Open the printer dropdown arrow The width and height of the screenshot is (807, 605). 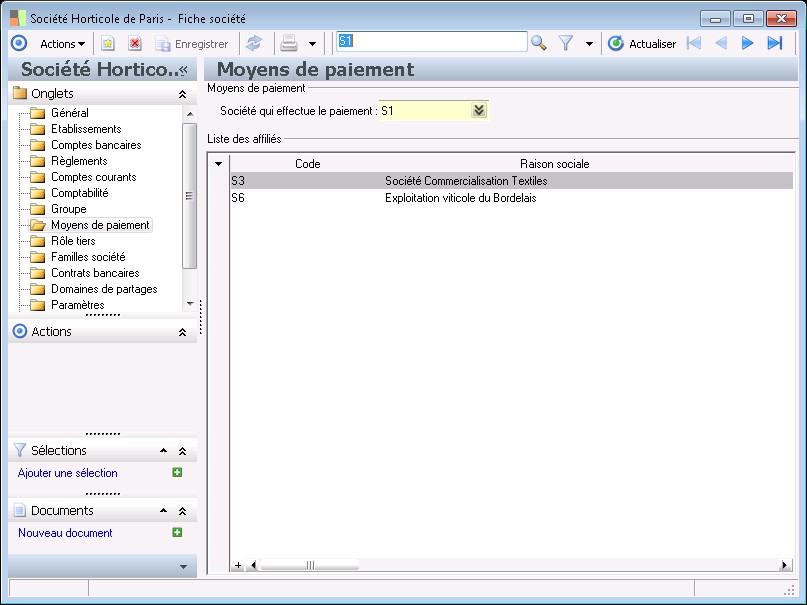tap(312, 44)
